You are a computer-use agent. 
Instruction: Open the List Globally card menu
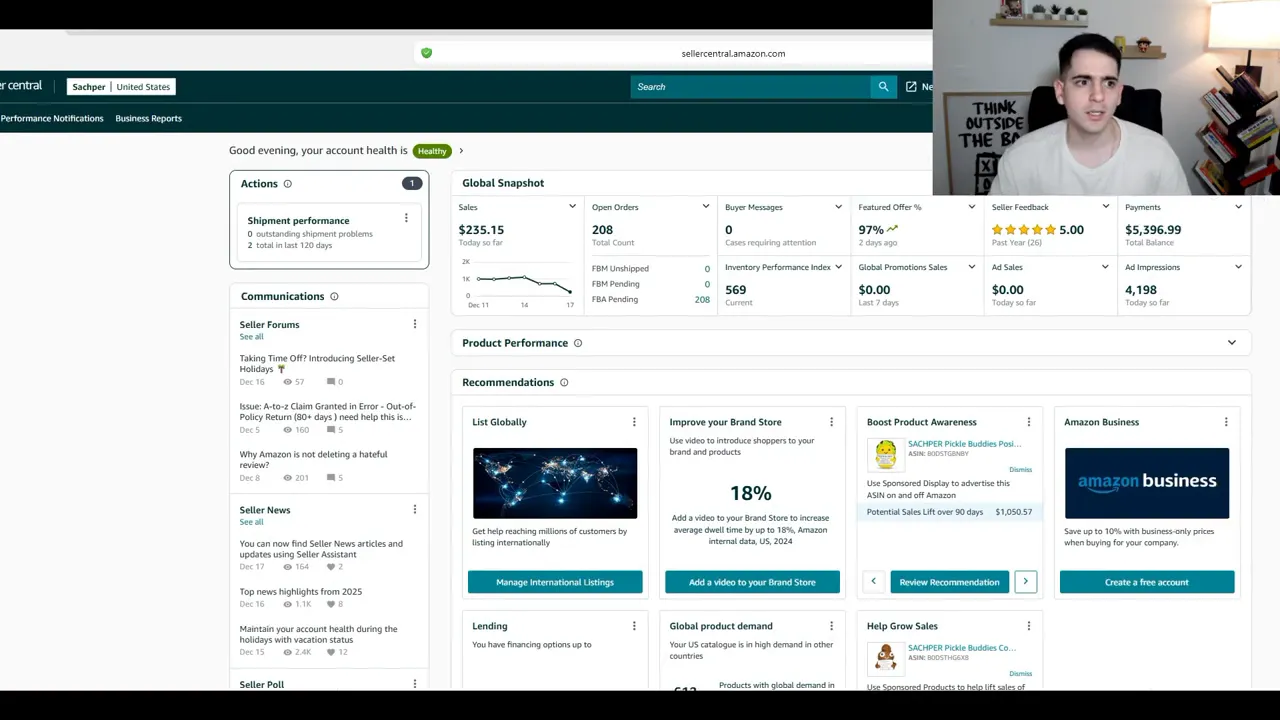tap(634, 422)
